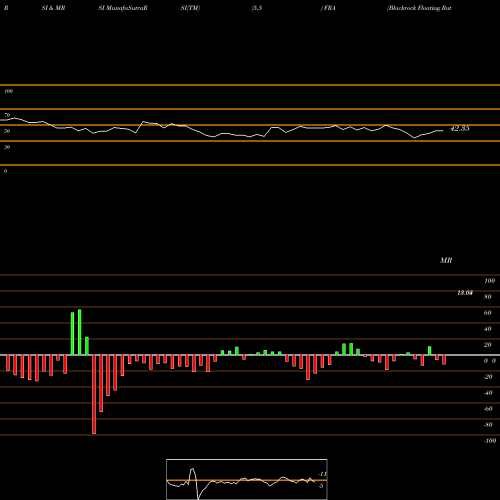The height and width of the screenshot is (500, 500).
Task: Click the longest red histogram bar
Action: point(94,394)
